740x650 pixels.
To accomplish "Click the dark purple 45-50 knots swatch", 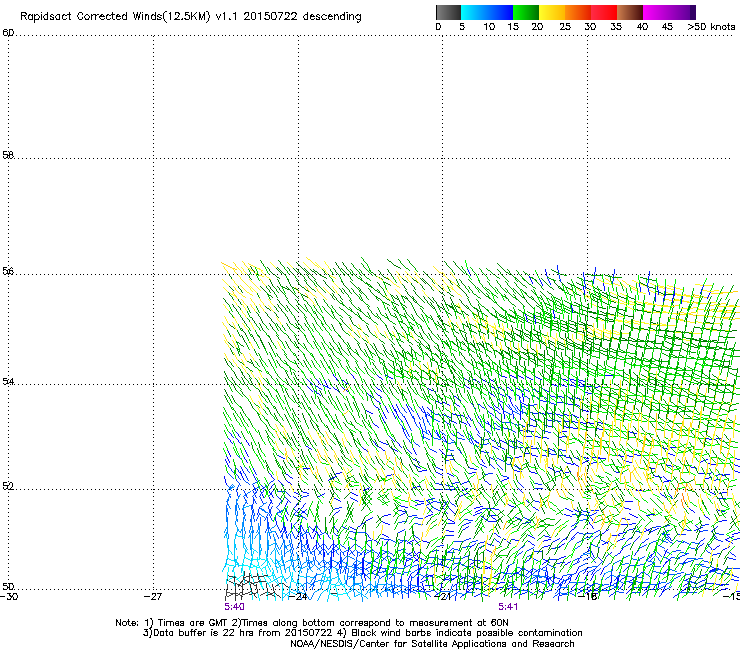I will 682,12.
